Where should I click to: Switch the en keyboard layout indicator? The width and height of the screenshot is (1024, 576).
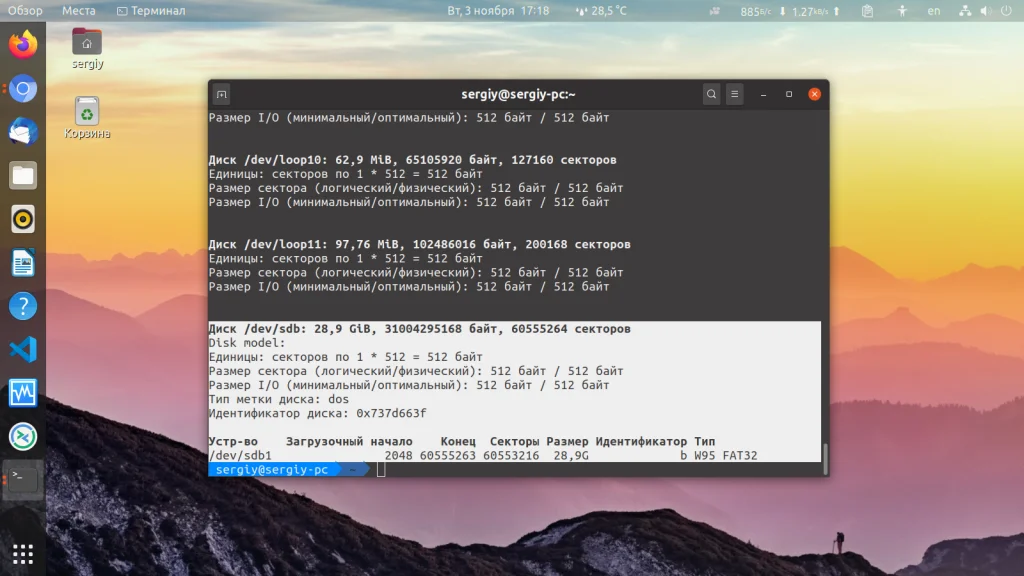click(x=934, y=10)
